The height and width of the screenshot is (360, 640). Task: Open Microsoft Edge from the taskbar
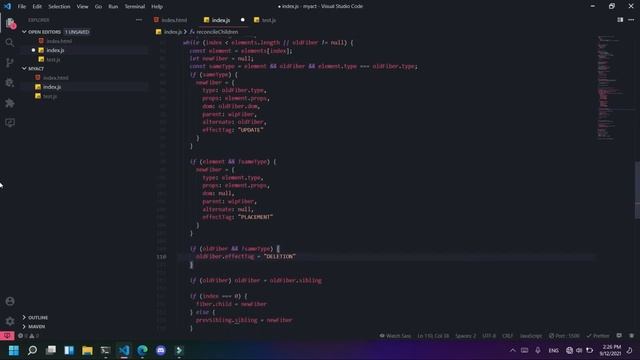(142, 350)
